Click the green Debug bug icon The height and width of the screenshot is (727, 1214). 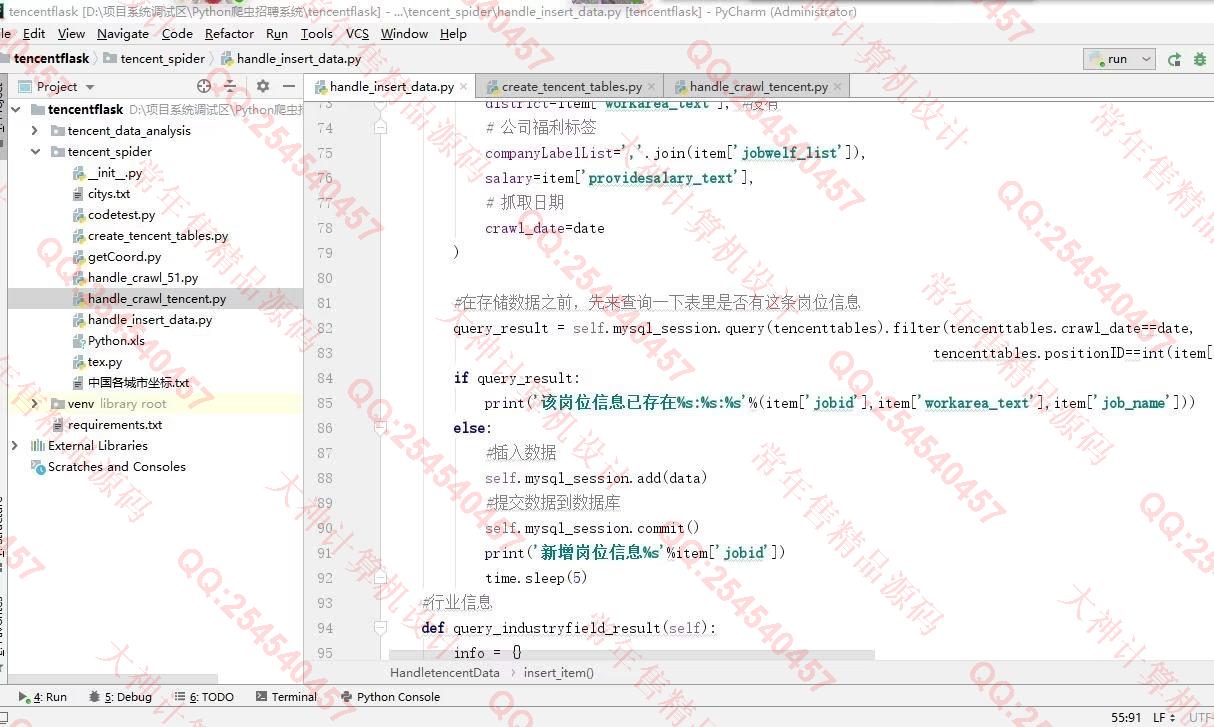click(x=1199, y=59)
